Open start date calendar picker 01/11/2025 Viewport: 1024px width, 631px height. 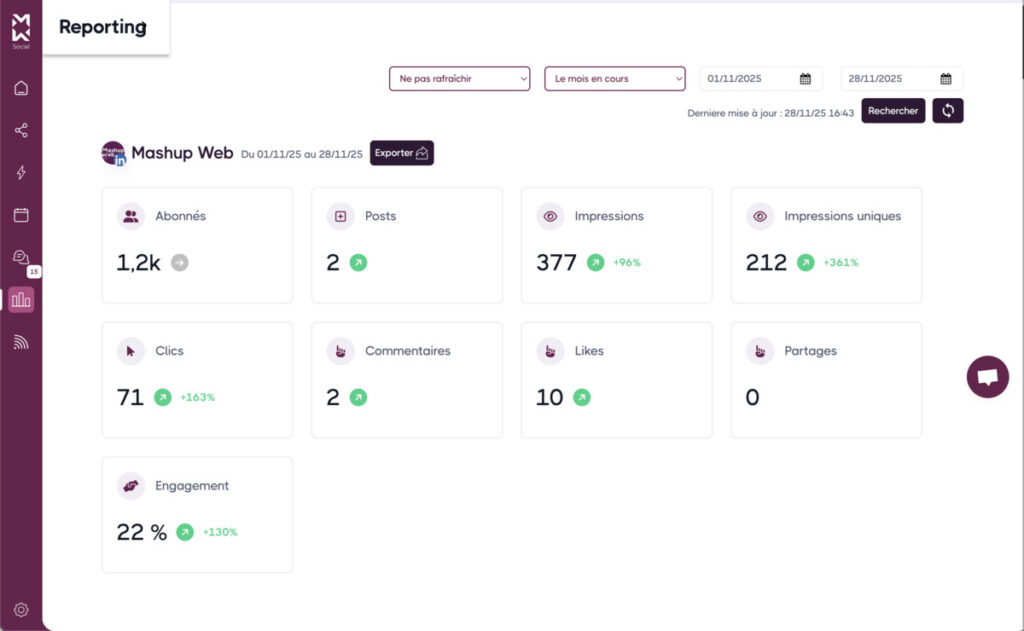805,79
